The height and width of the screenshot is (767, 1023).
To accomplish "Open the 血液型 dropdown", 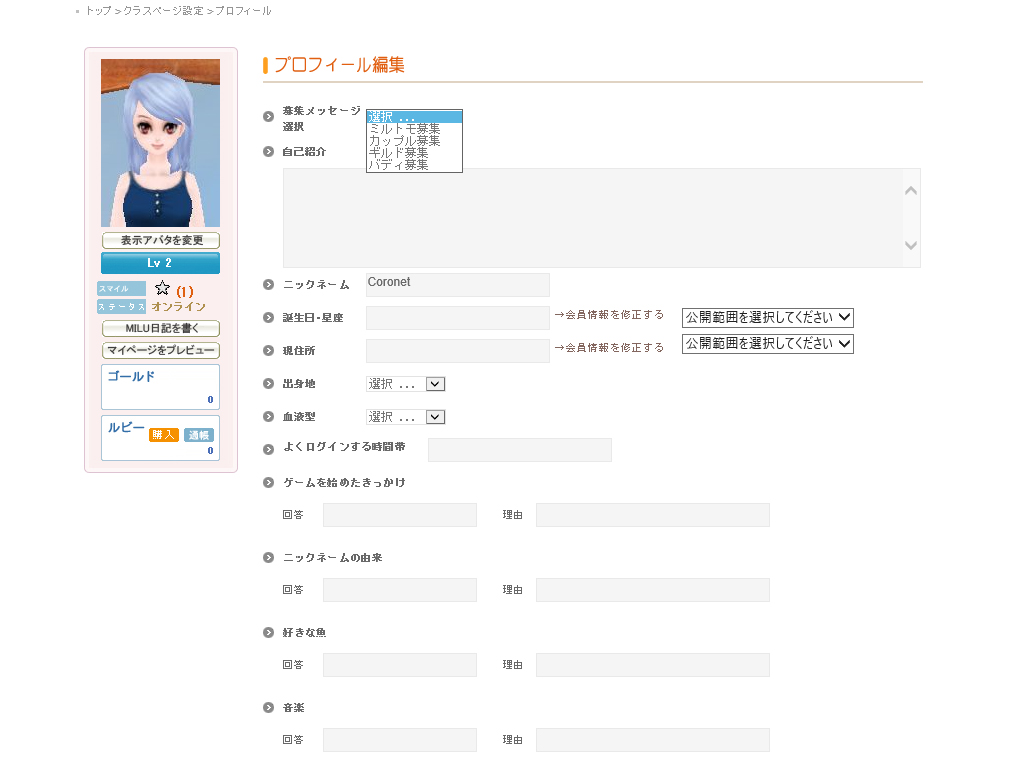I will 405,417.
